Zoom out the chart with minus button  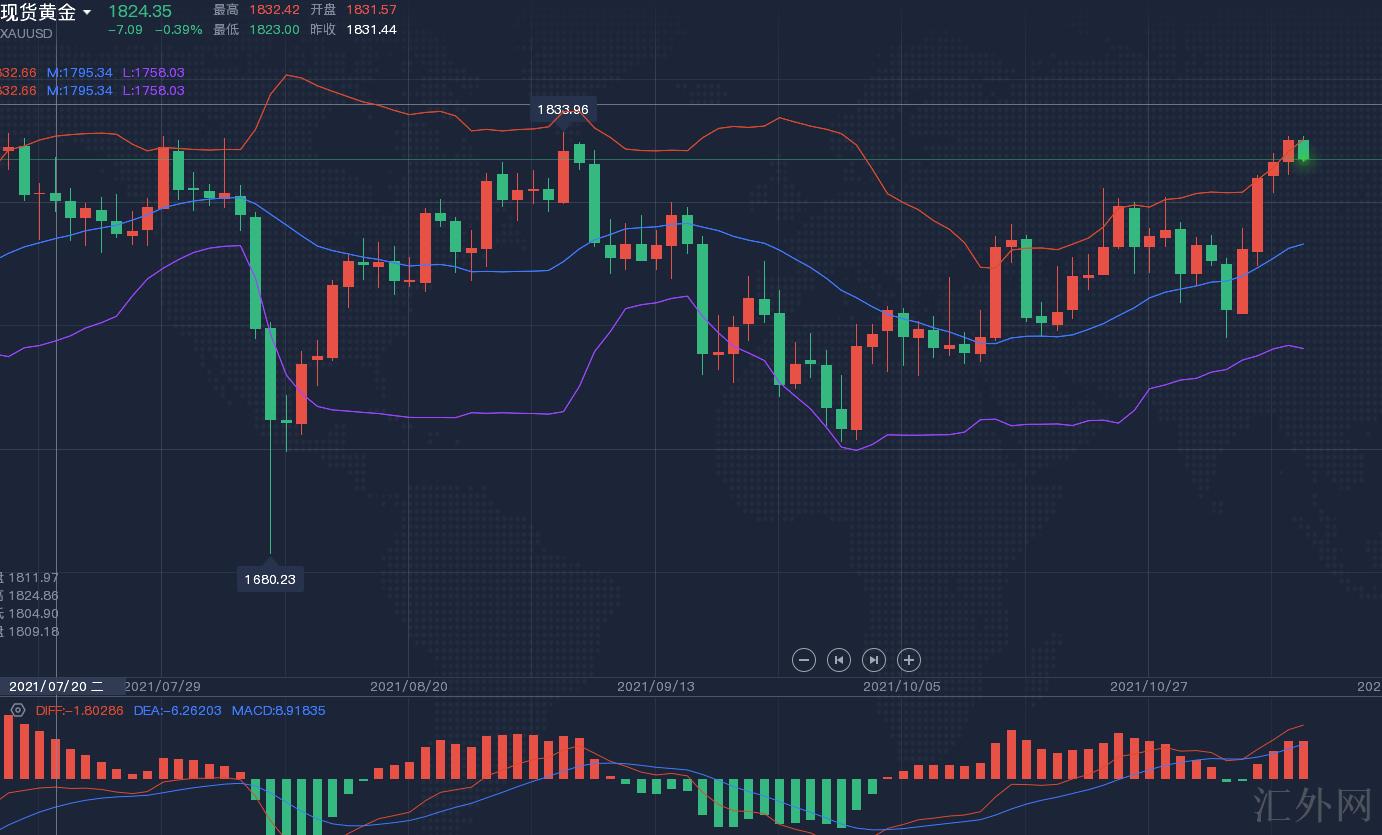pyautogui.click(x=804, y=660)
